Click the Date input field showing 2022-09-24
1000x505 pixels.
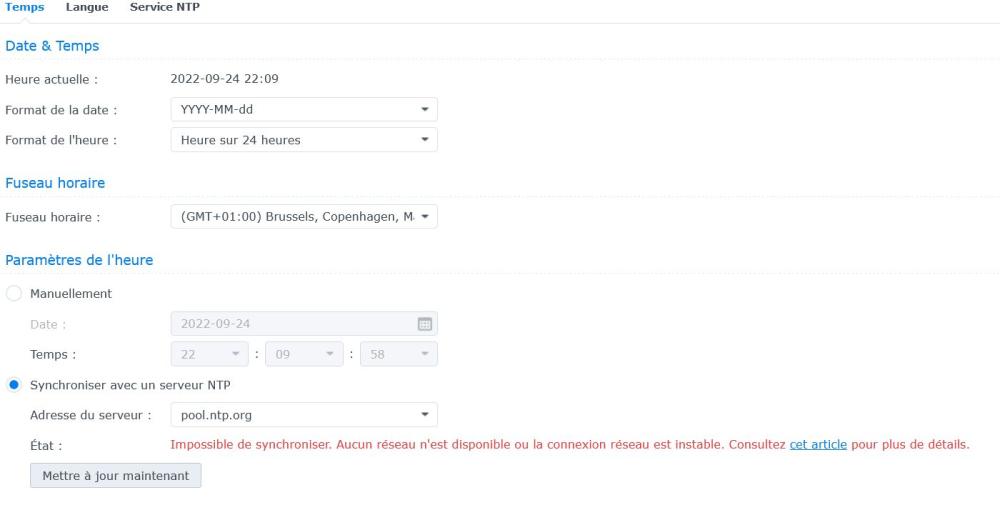tap(290, 324)
